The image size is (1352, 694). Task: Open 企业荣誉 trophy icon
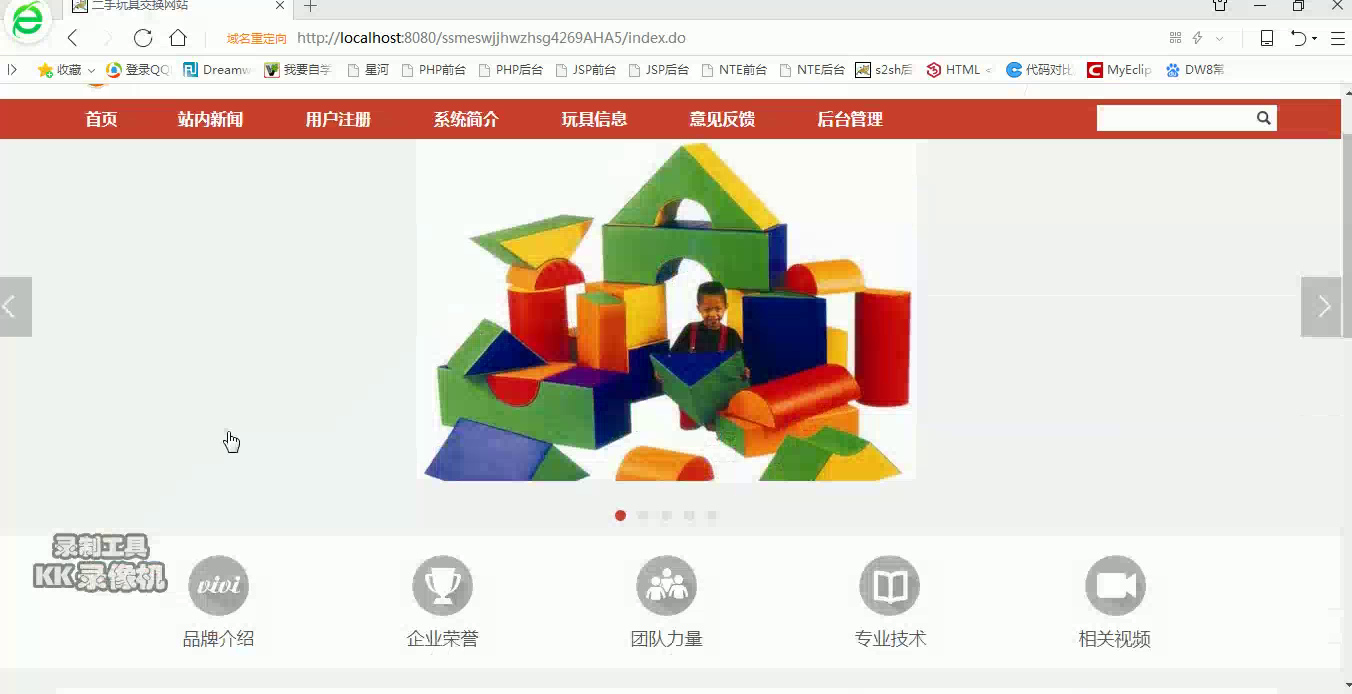442,585
